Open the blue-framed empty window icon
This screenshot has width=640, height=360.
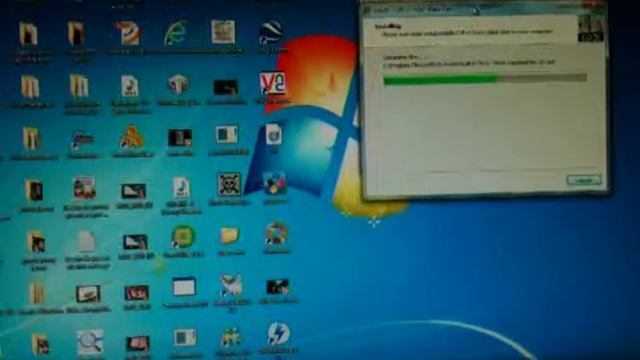(x=184, y=287)
